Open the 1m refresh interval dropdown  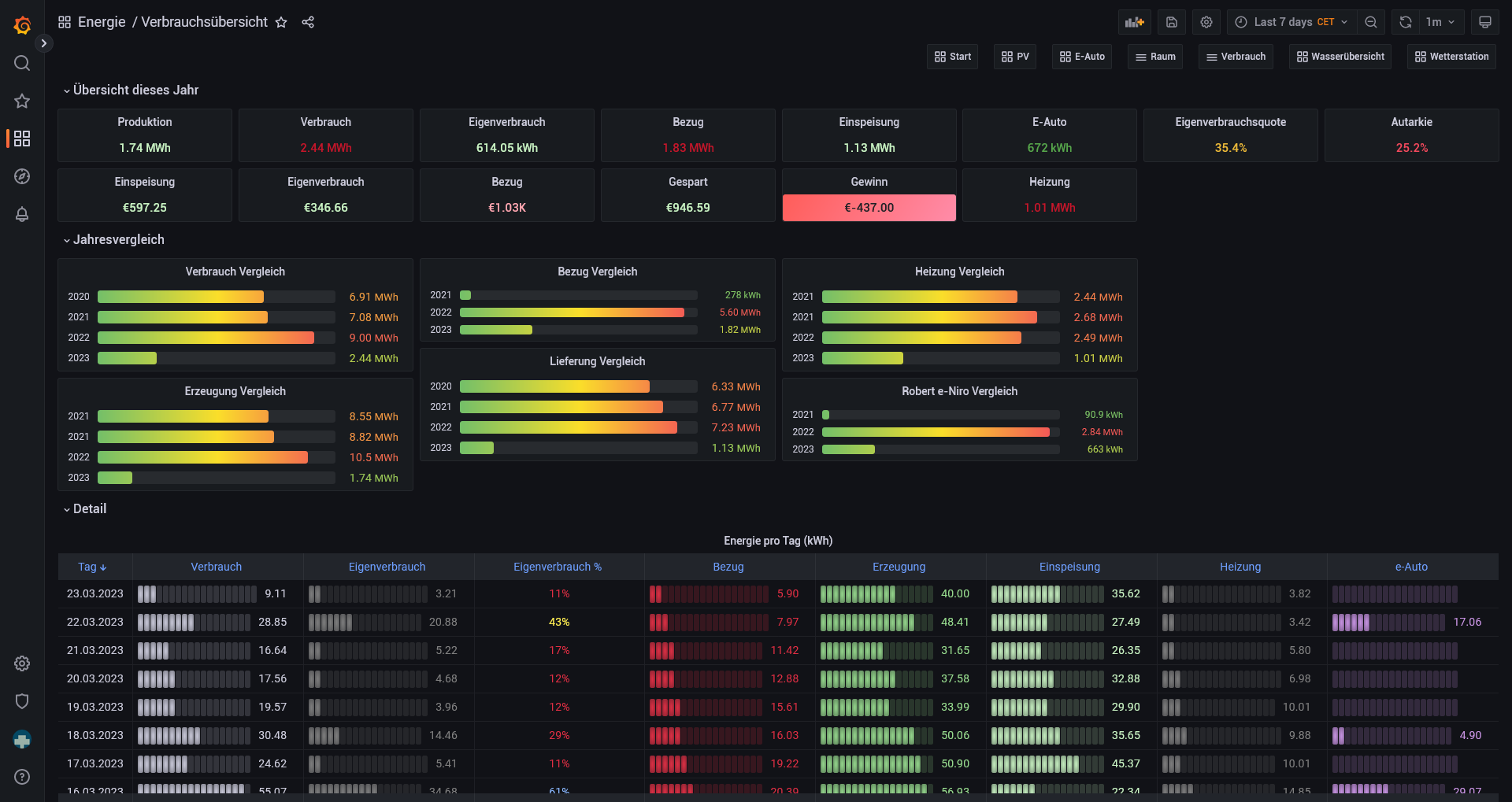(x=1440, y=22)
